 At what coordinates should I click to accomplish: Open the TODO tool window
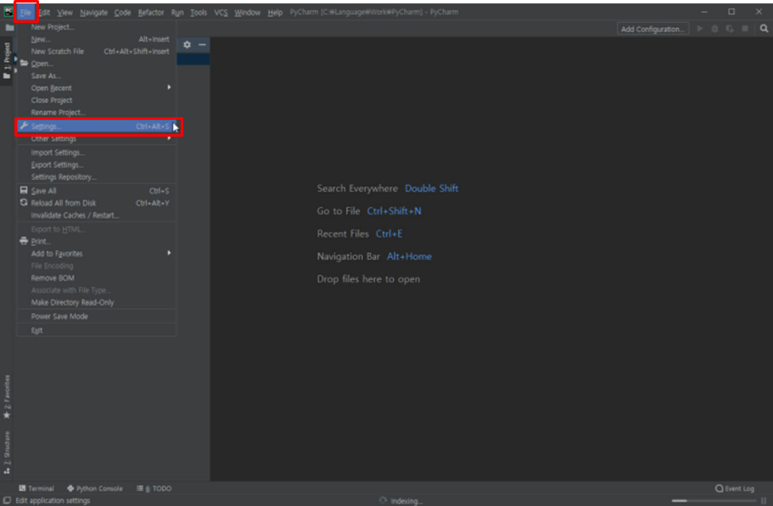[154, 488]
